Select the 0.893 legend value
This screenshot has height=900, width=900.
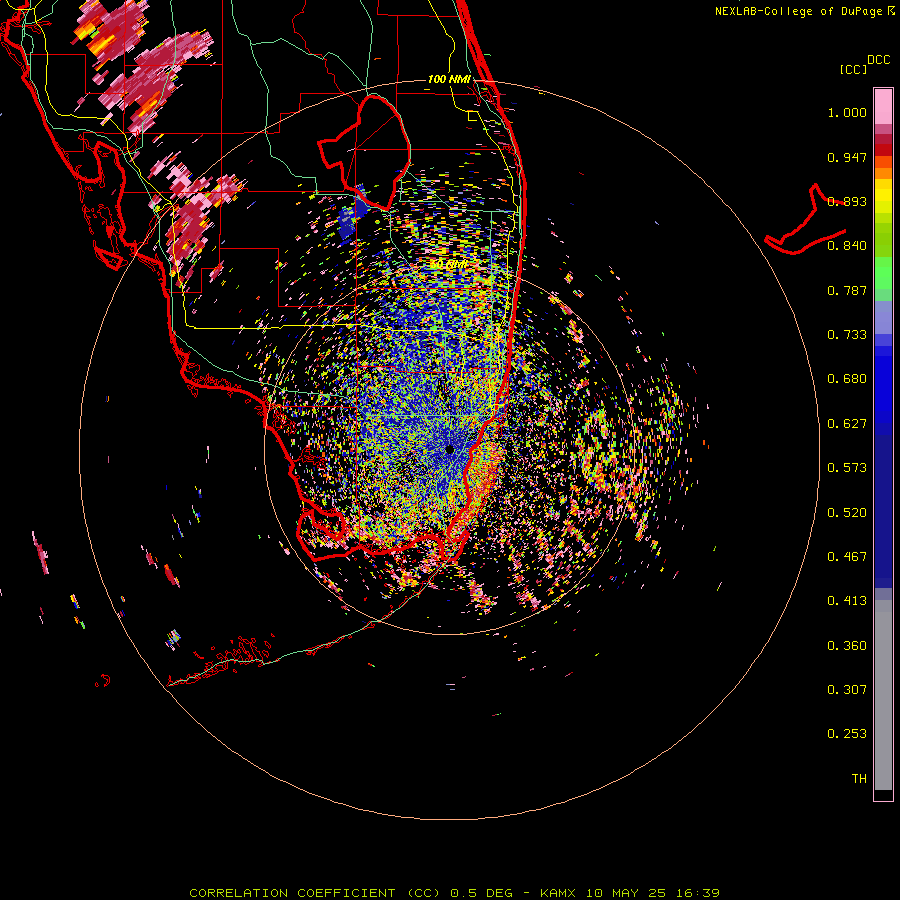click(x=847, y=201)
